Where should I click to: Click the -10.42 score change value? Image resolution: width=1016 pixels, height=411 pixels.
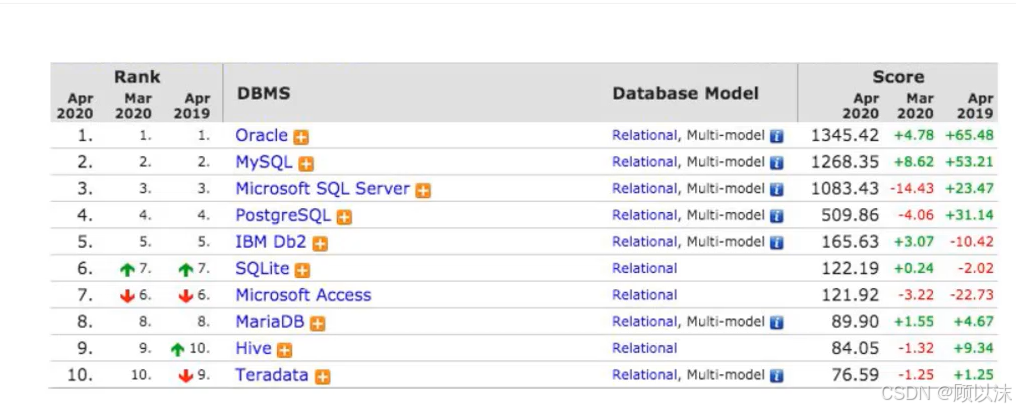[x=970, y=242]
